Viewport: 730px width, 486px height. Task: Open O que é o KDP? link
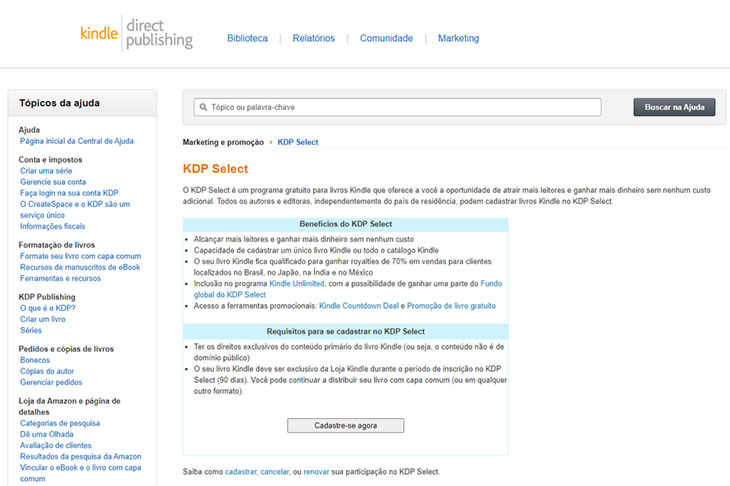47,308
